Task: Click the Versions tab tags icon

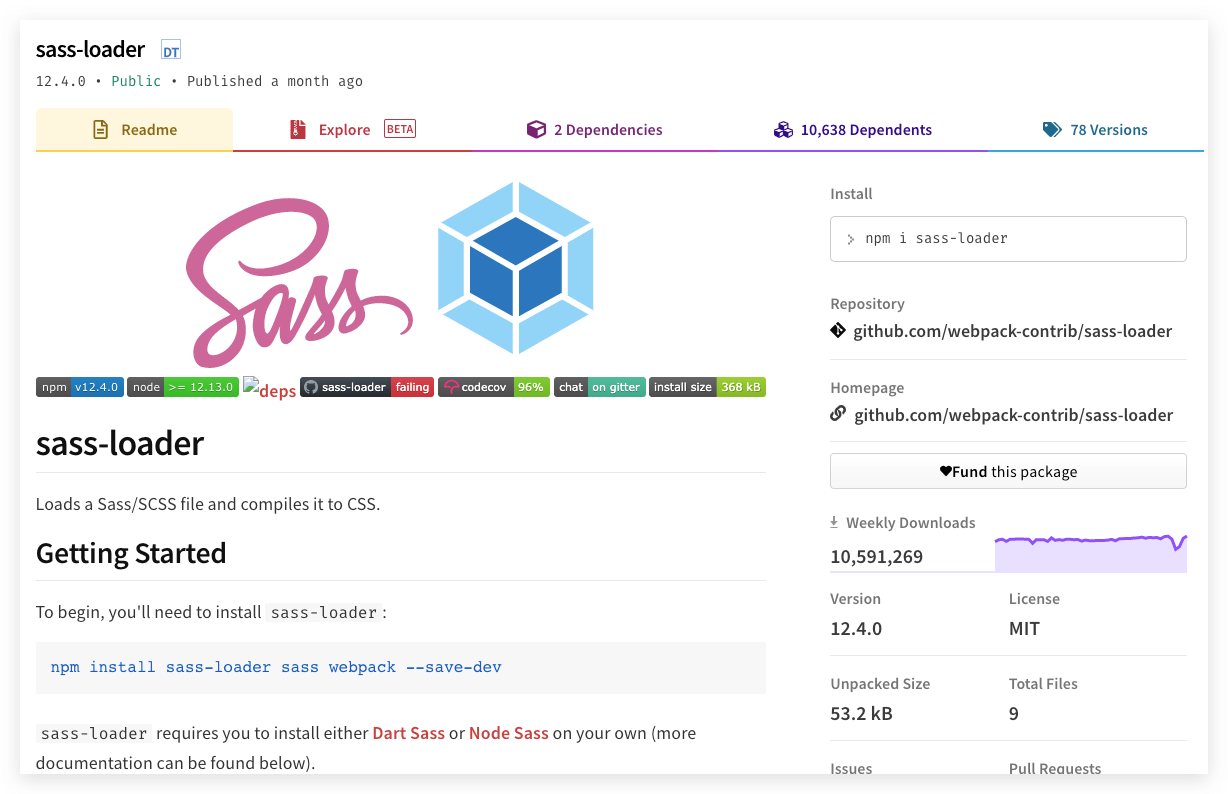Action: (x=1052, y=130)
